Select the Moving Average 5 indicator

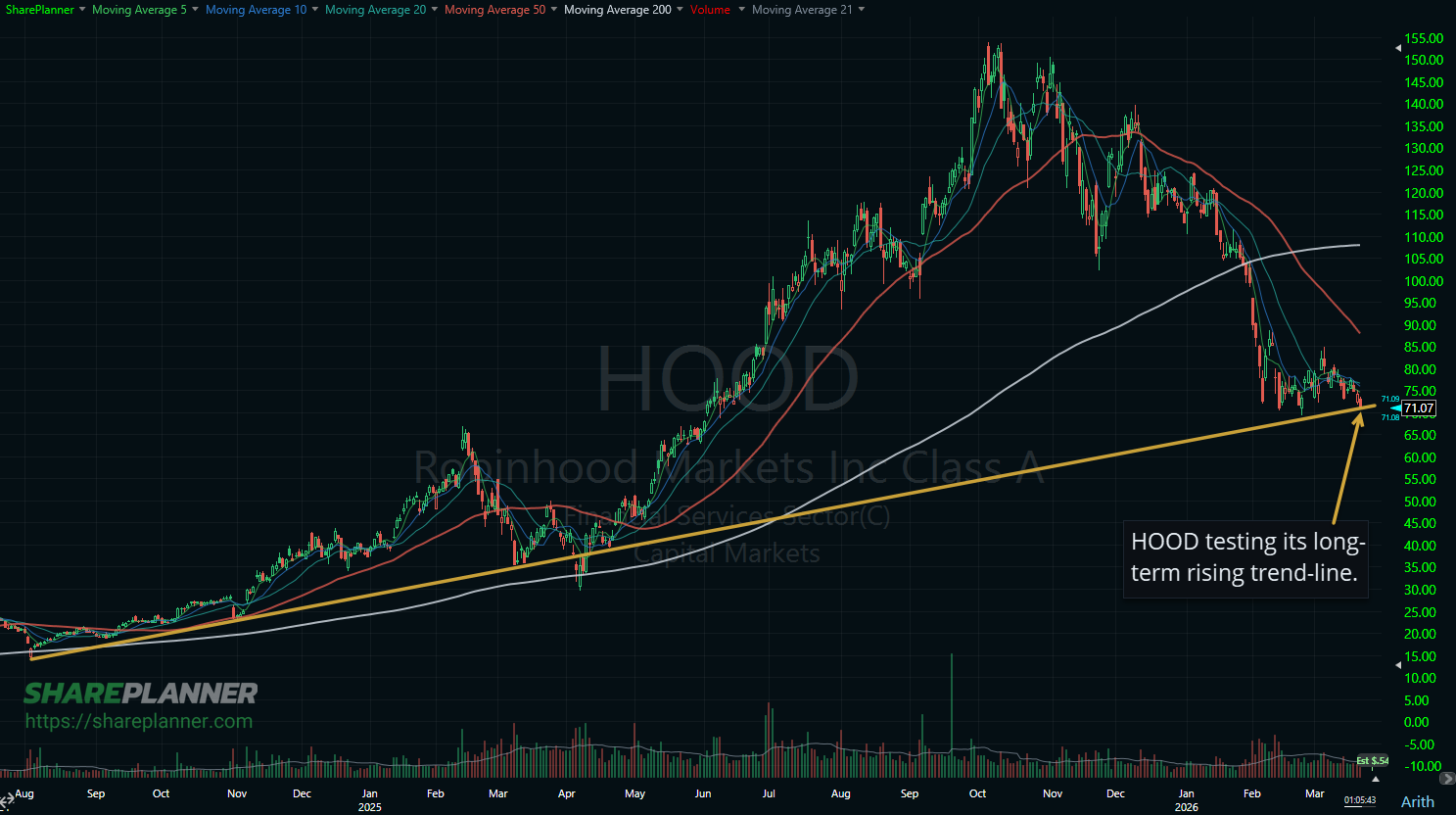tap(140, 9)
